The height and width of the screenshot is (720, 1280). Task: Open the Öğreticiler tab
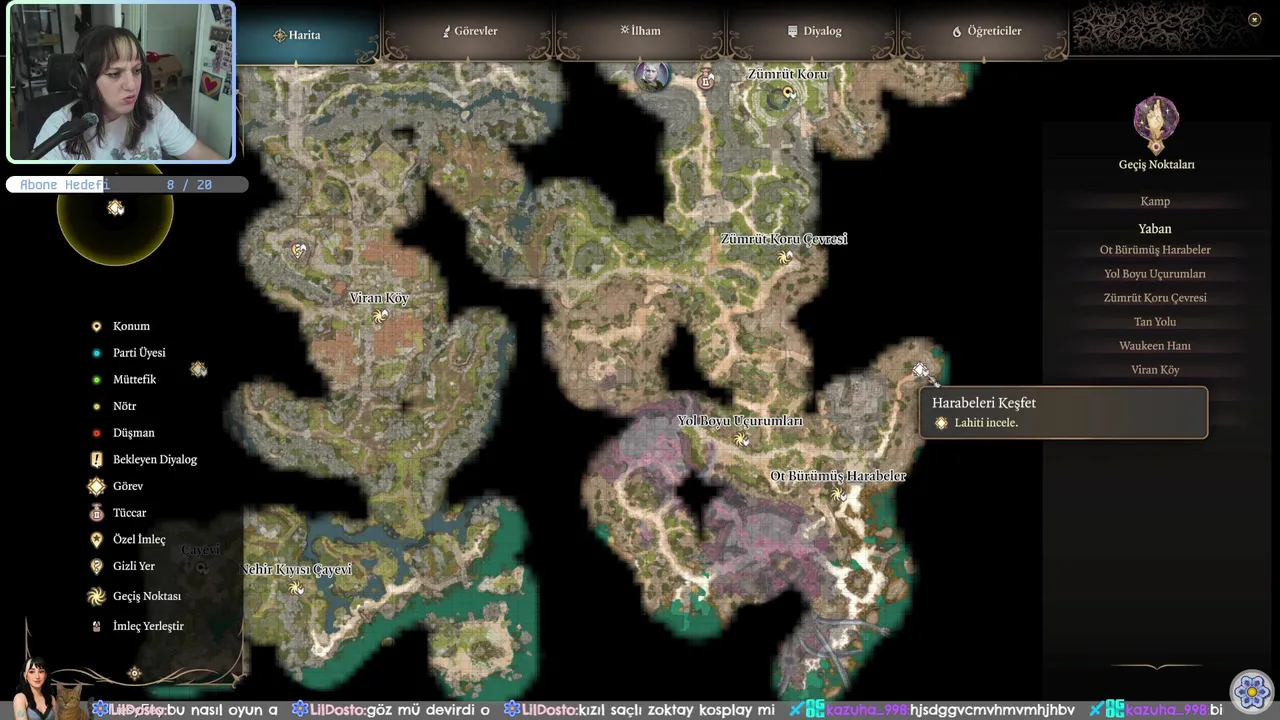(987, 31)
